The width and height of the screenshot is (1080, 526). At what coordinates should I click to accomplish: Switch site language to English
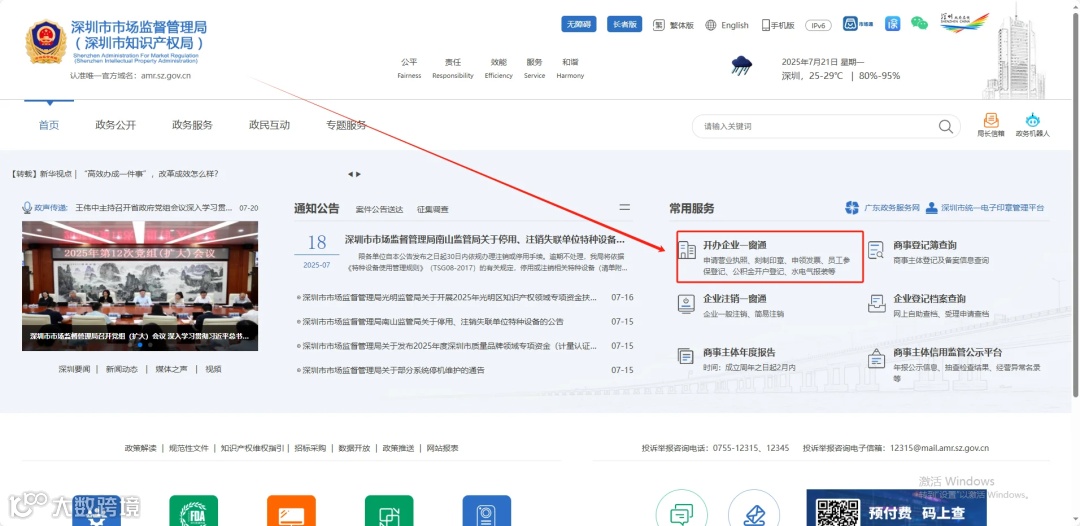pos(727,25)
